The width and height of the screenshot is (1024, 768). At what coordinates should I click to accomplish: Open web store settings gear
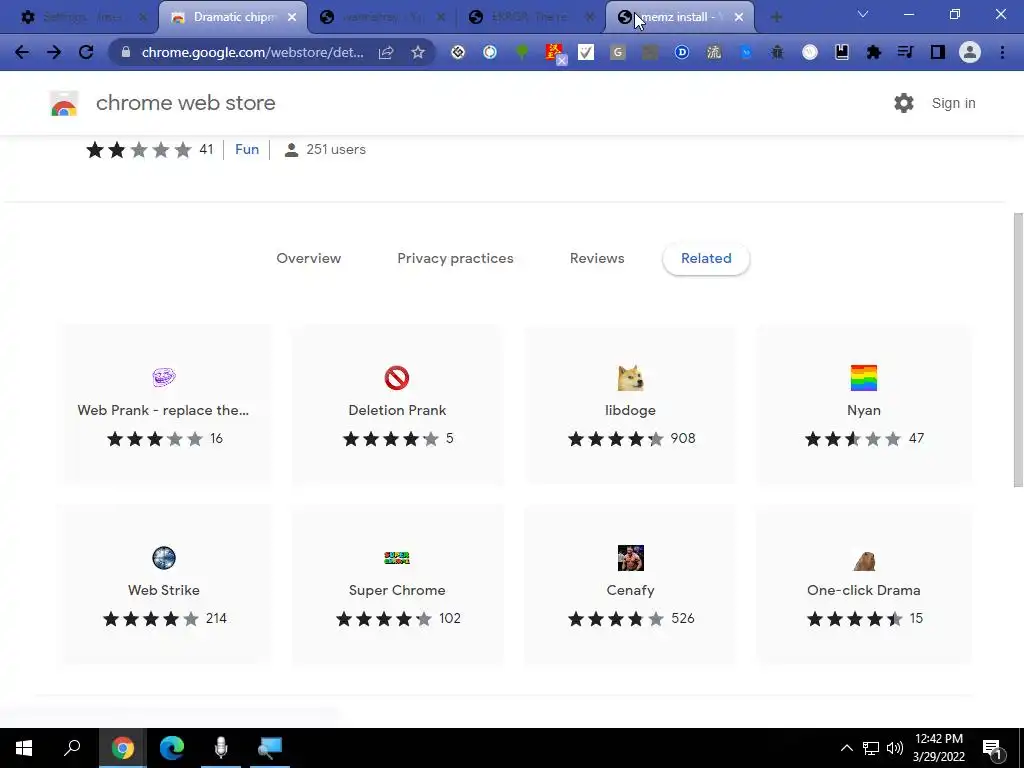(904, 103)
